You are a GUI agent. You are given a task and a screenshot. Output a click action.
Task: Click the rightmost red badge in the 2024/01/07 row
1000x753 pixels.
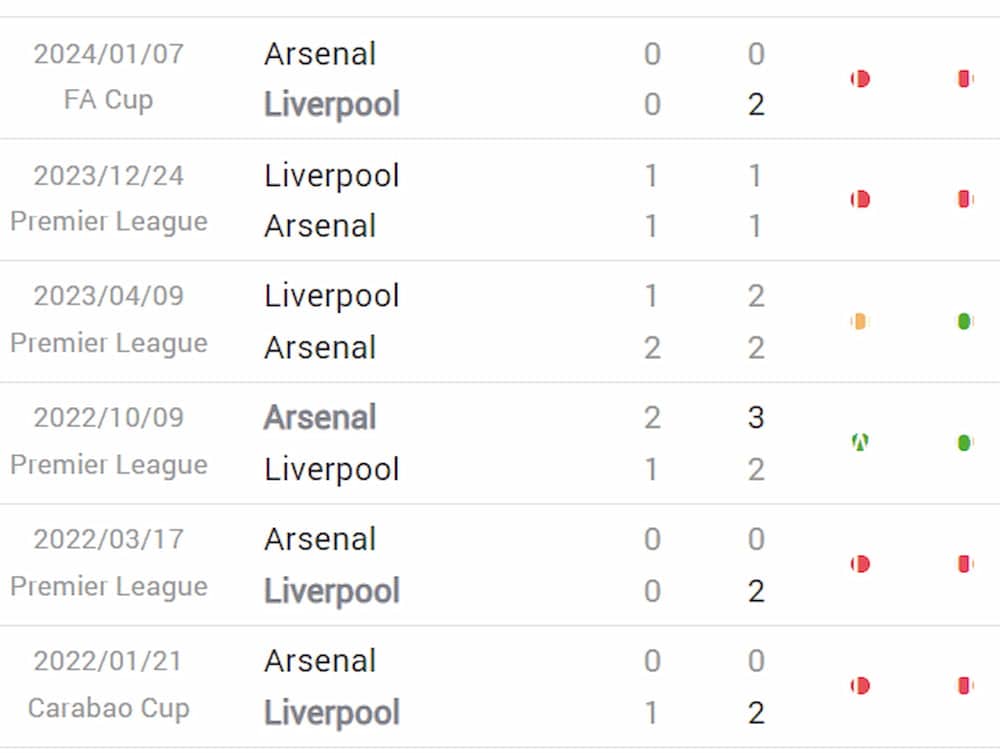pos(965,78)
